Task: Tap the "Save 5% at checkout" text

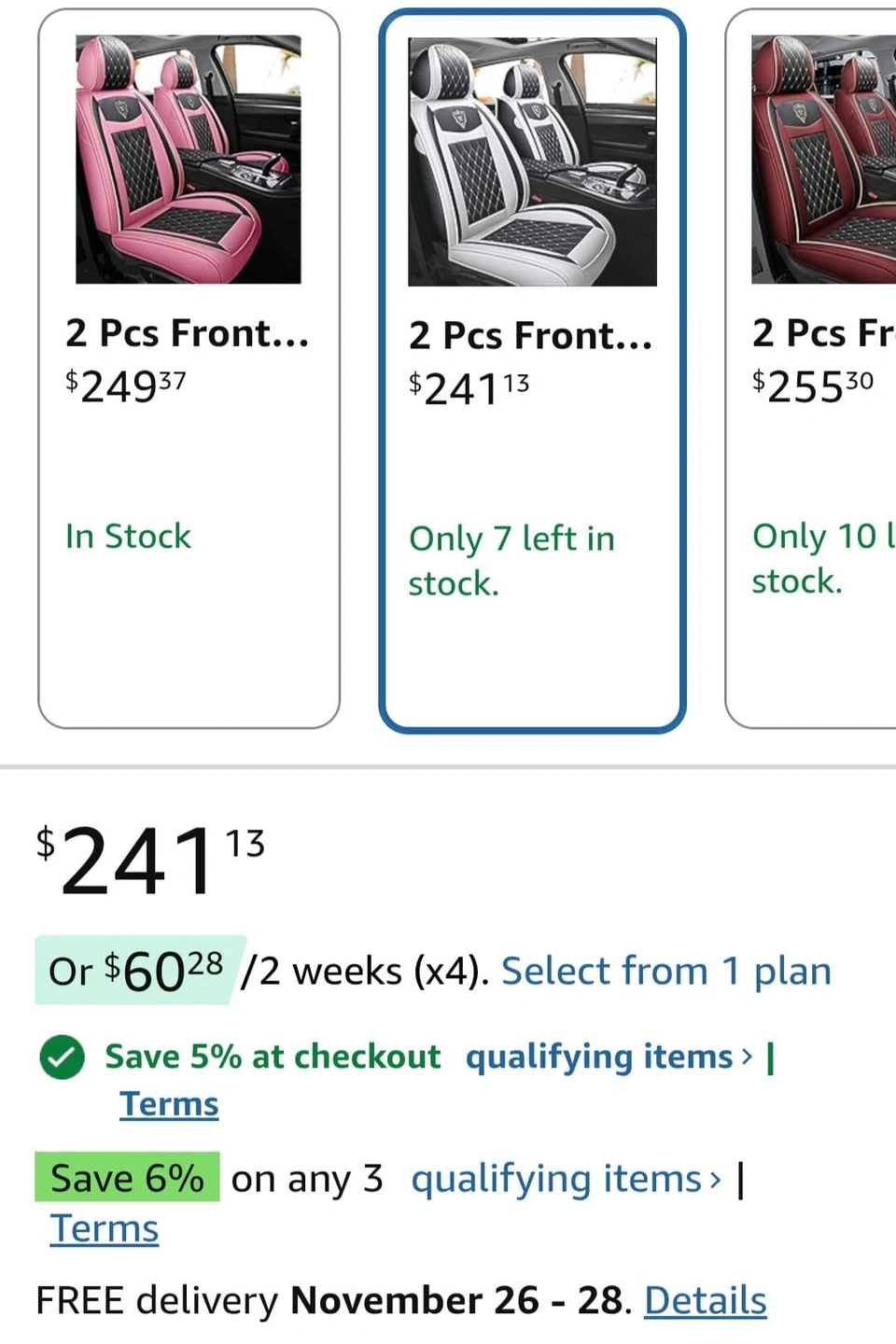Action: point(273,1057)
